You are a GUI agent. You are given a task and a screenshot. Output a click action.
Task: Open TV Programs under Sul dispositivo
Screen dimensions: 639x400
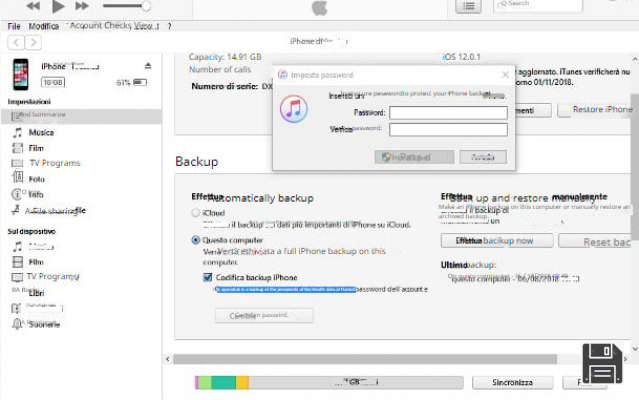53,277
